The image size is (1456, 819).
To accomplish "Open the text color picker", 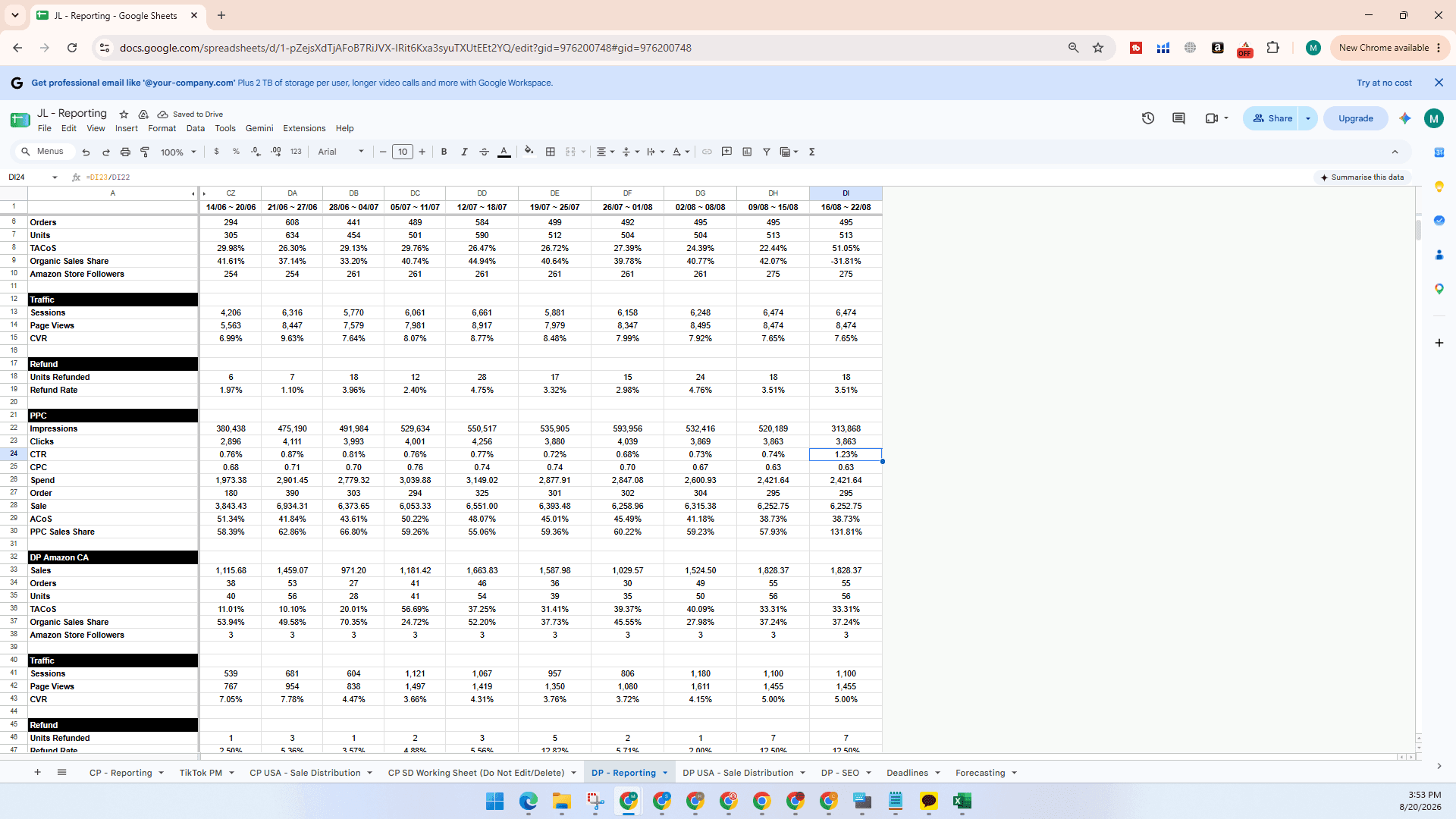I will (x=504, y=152).
